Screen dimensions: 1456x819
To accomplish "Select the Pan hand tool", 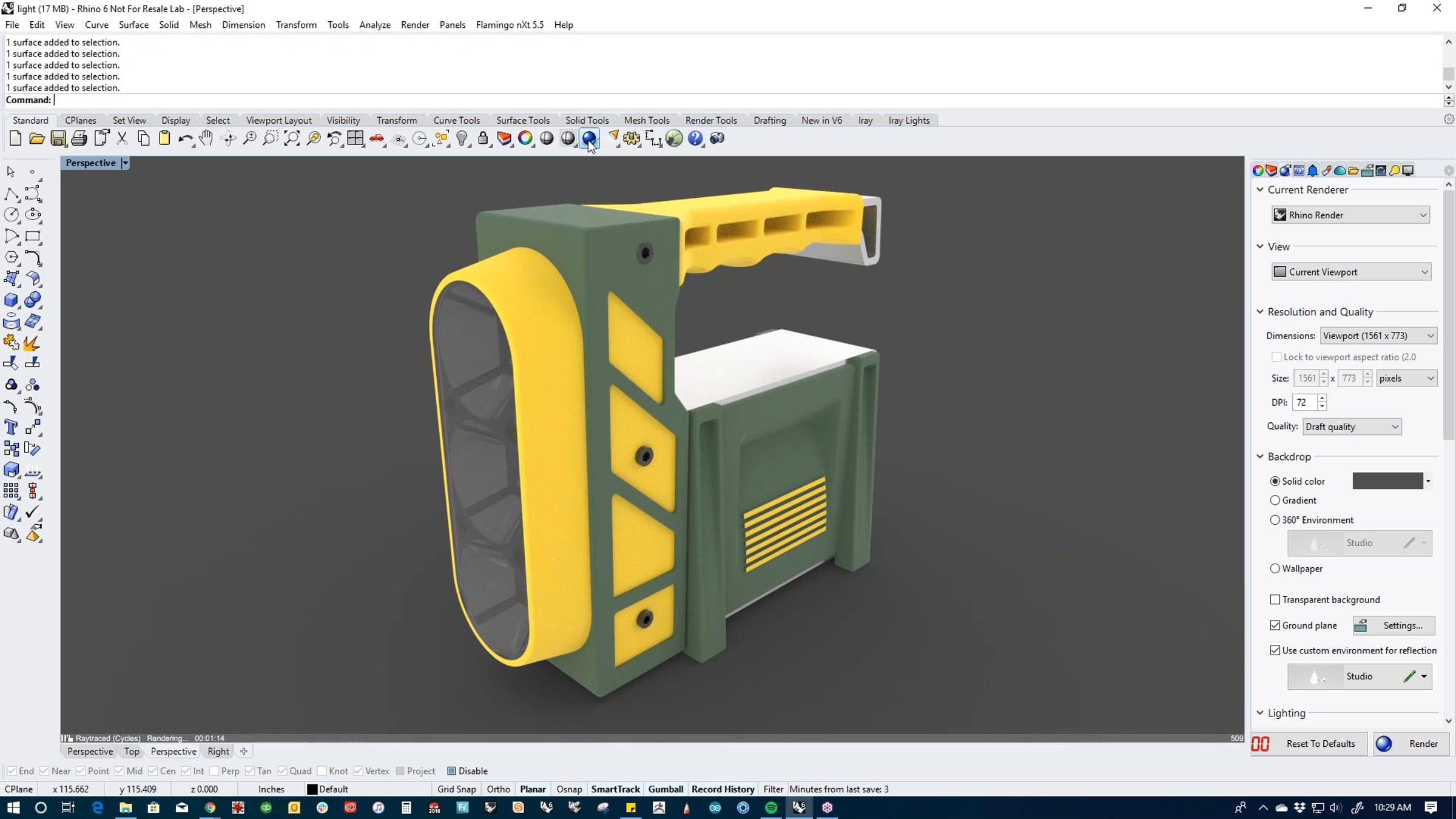I will click(x=206, y=138).
